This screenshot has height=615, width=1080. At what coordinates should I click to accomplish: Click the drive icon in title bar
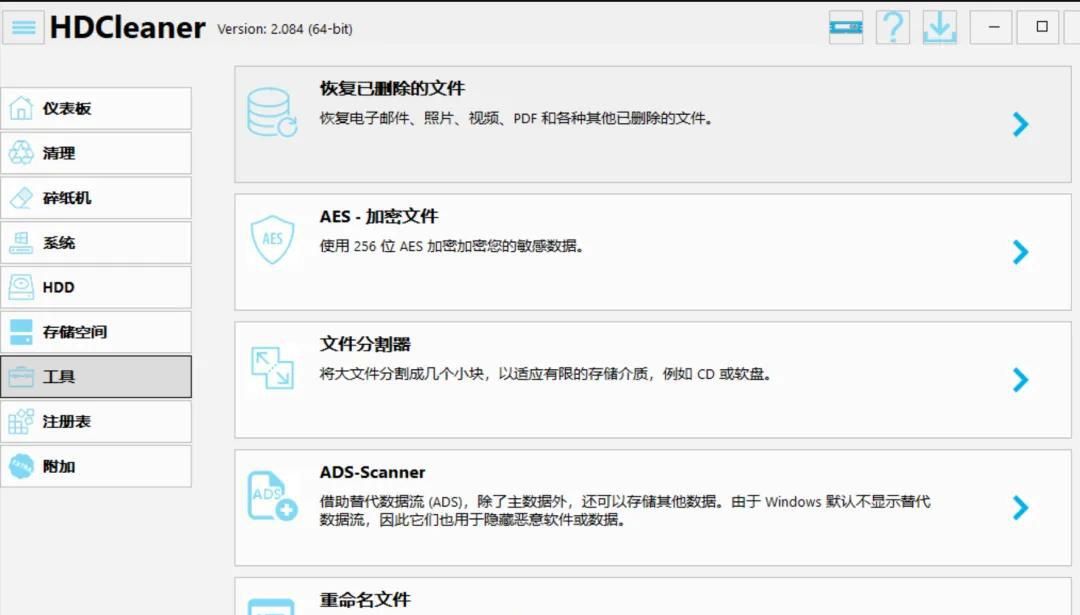(846, 28)
